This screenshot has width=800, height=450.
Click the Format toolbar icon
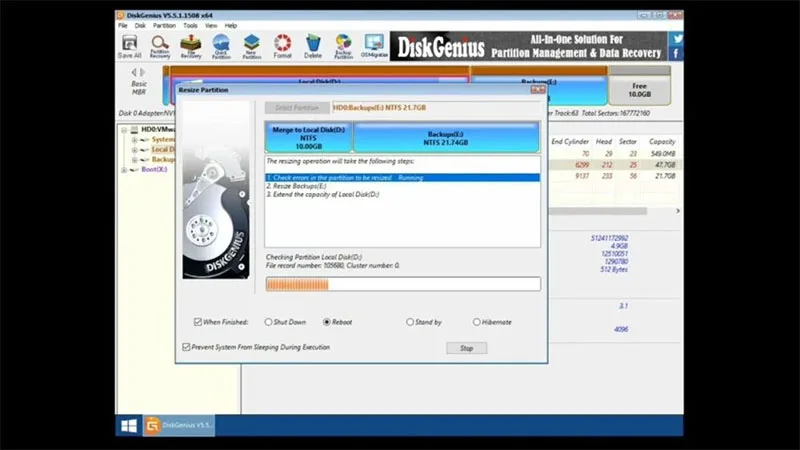pos(282,46)
